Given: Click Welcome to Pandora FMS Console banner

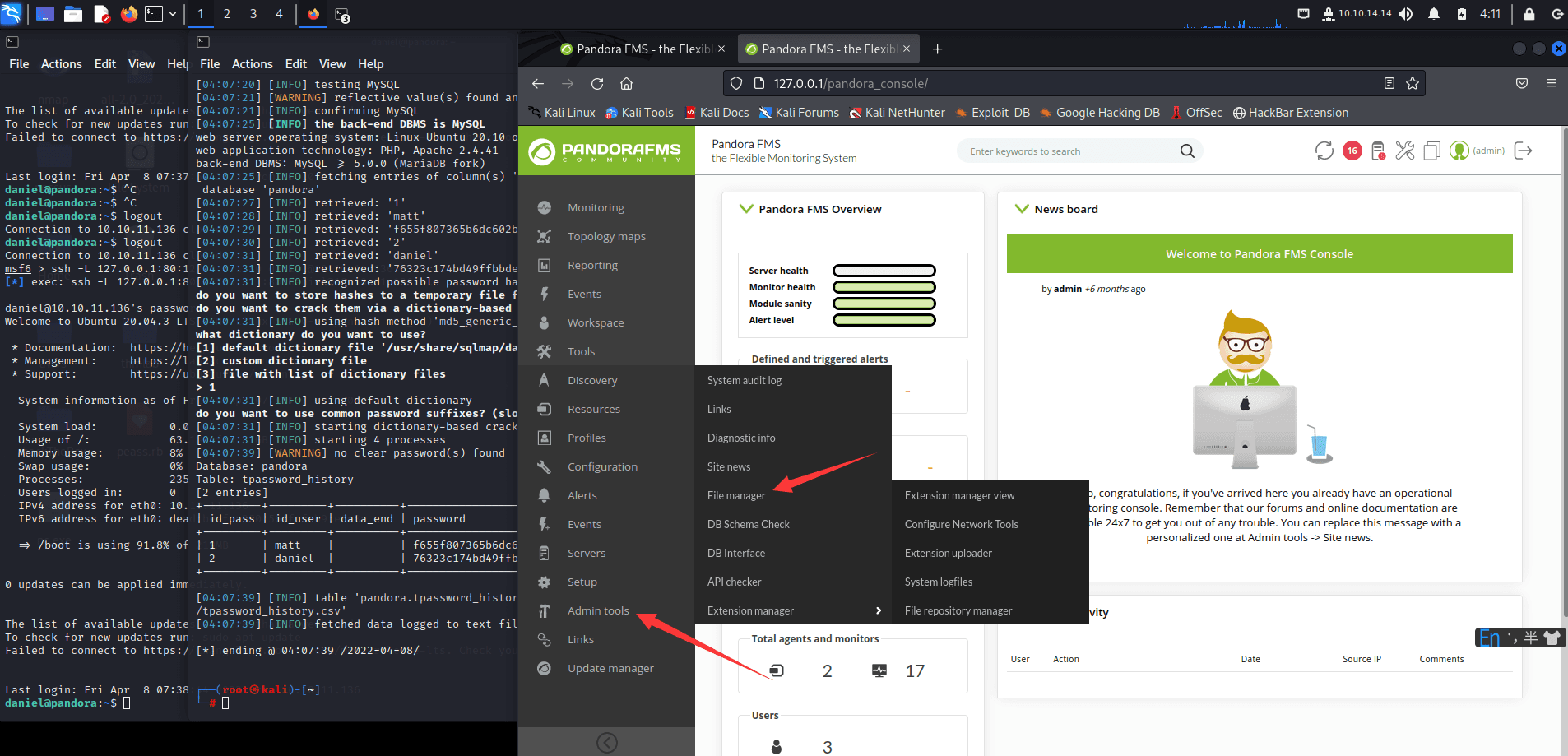Looking at the screenshot, I should click(x=1259, y=254).
